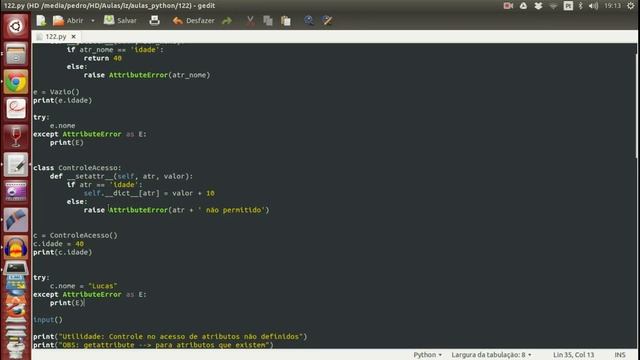Place cursor on 'class ControleAcesso:' line
The height and width of the screenshot is (360, 640).
(x=77, y=168)
